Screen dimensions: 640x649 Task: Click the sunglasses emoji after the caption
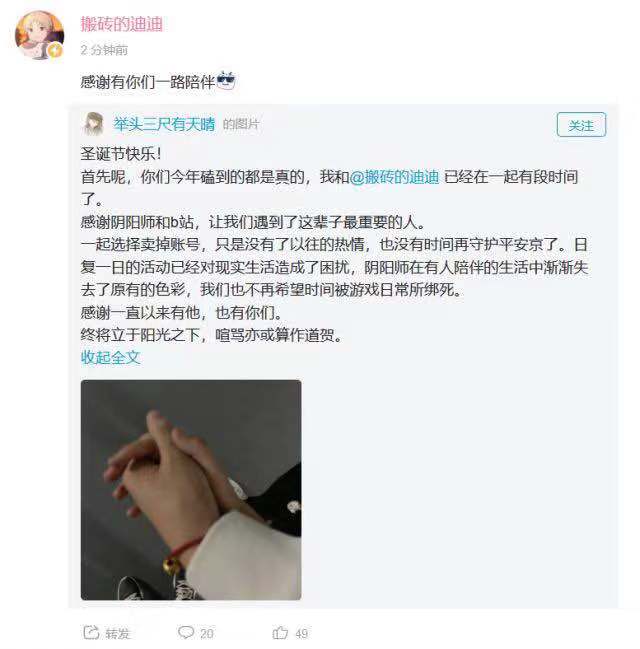pyautogui.click(x=226, y=81)
